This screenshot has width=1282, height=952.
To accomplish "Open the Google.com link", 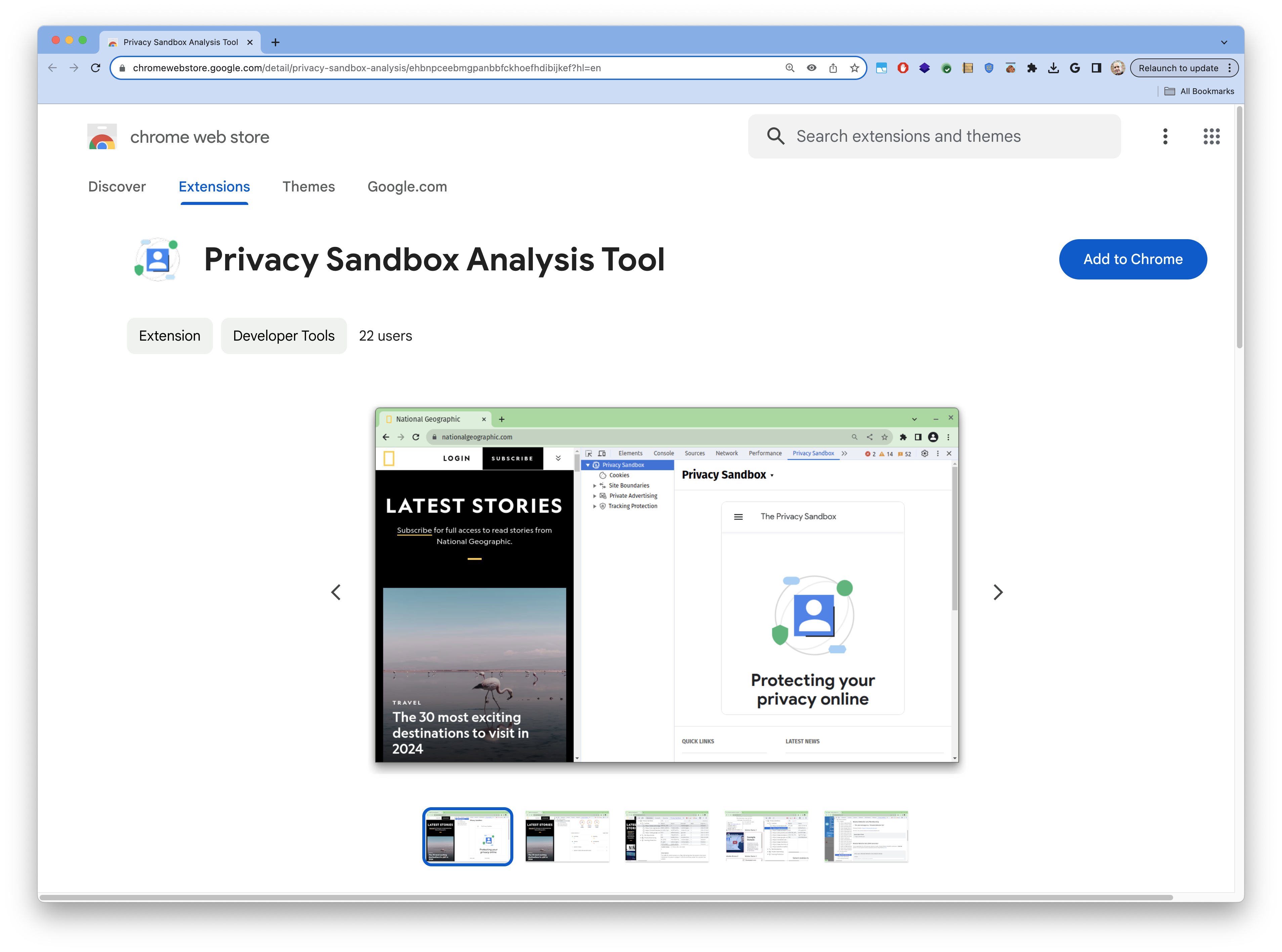I will (x=408, y=187).
